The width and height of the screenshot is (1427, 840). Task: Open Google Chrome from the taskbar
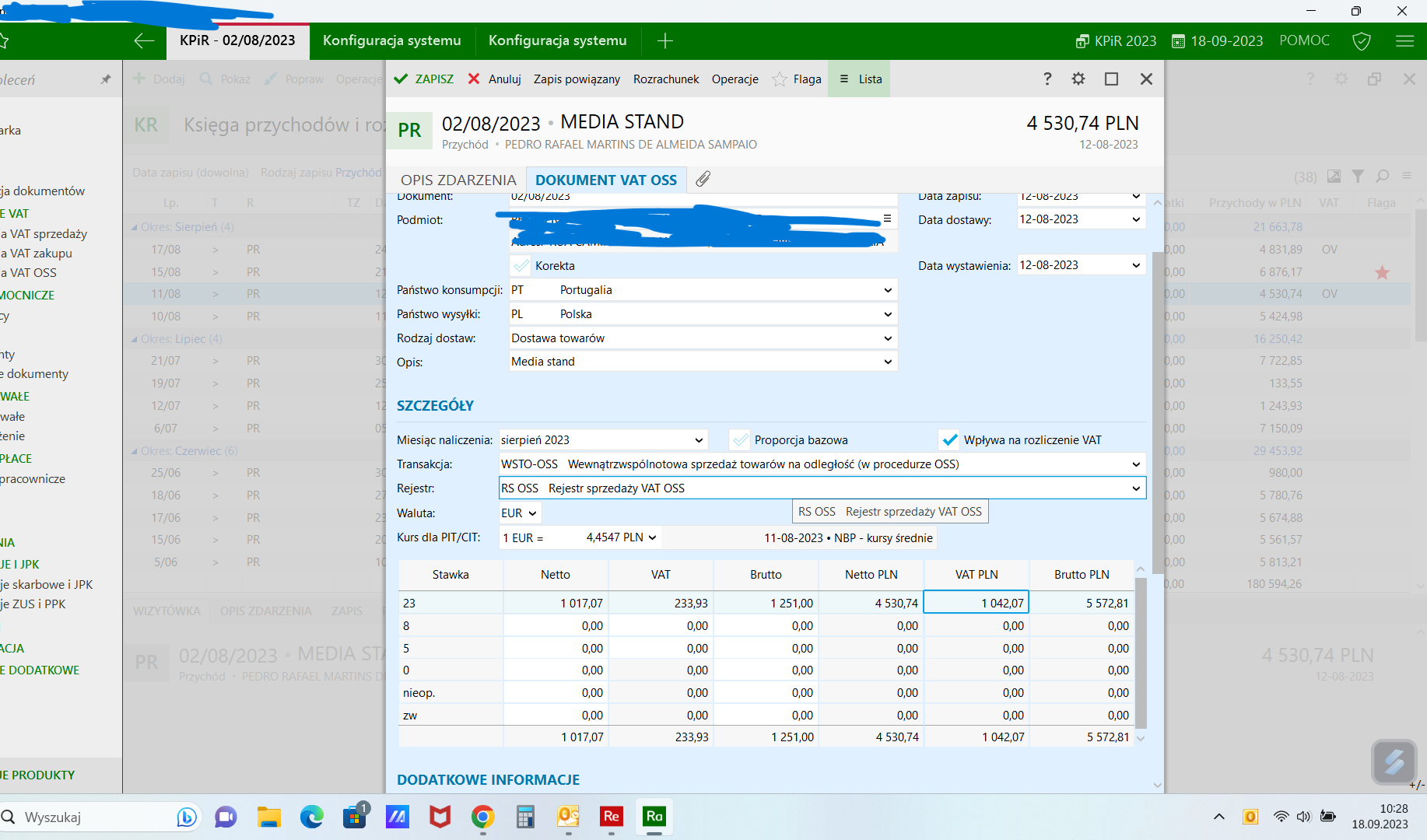point(482,817)
